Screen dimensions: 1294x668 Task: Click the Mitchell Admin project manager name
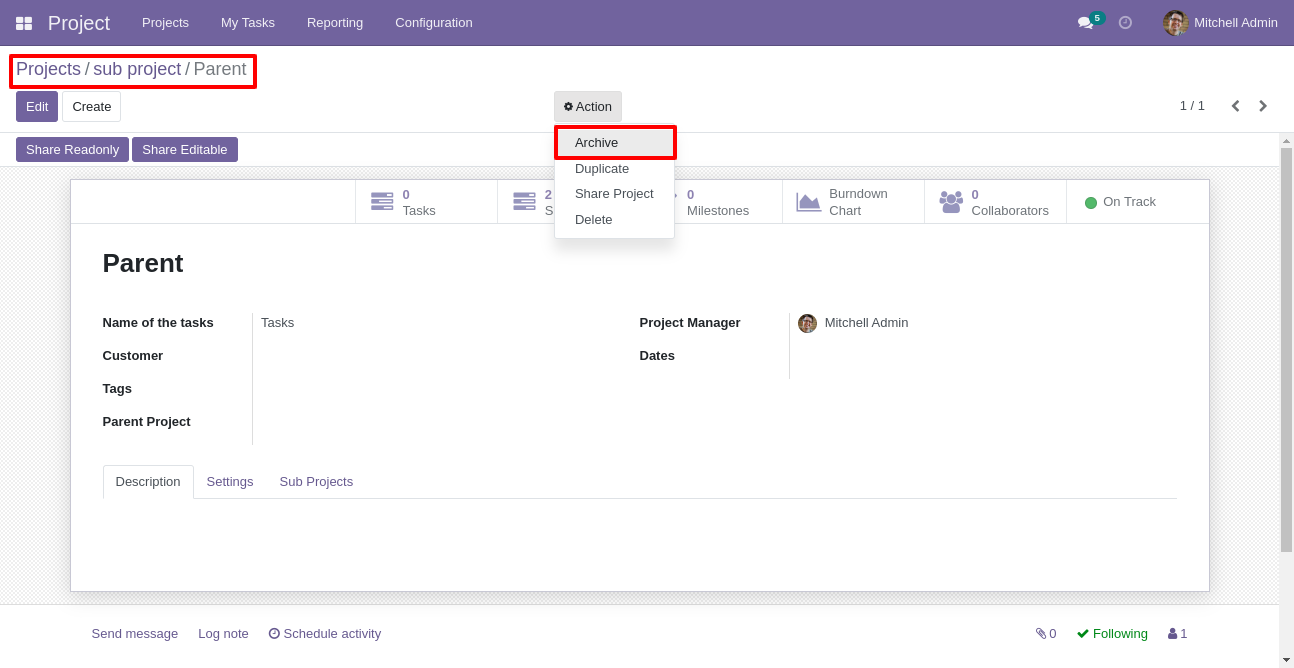[x=866, y=323]
